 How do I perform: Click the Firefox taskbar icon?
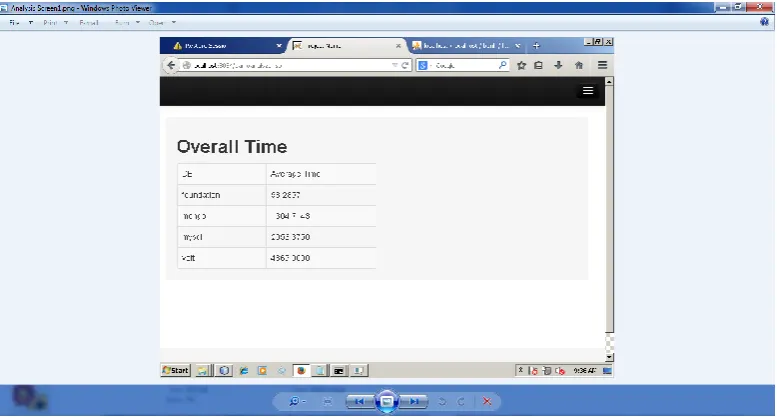[301, 370]
